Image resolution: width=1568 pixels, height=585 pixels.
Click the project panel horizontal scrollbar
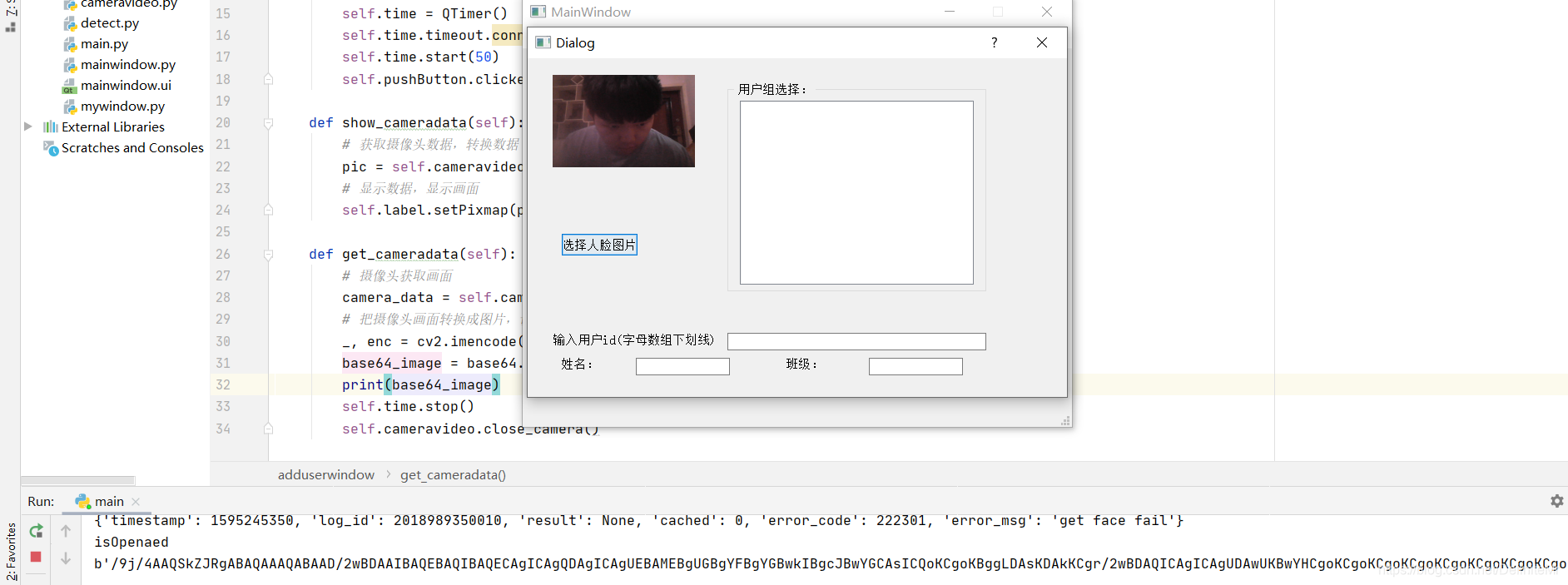coord(77,480)
